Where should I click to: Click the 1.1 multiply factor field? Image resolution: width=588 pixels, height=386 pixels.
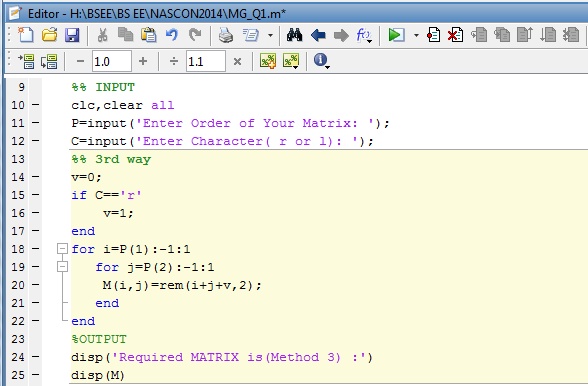(x=206, y=61)
